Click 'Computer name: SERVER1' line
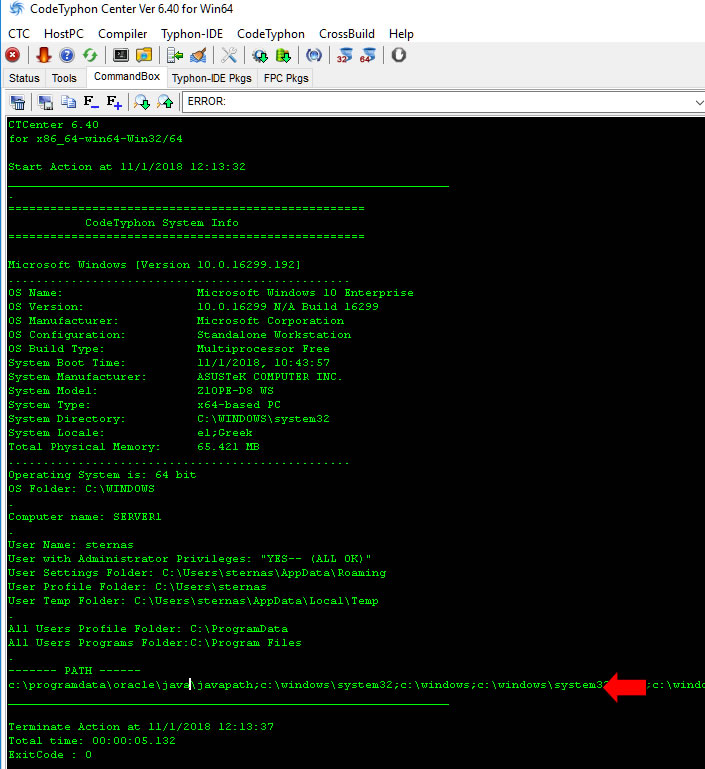The width and height of the screenshot is (705, 769). 85,517
